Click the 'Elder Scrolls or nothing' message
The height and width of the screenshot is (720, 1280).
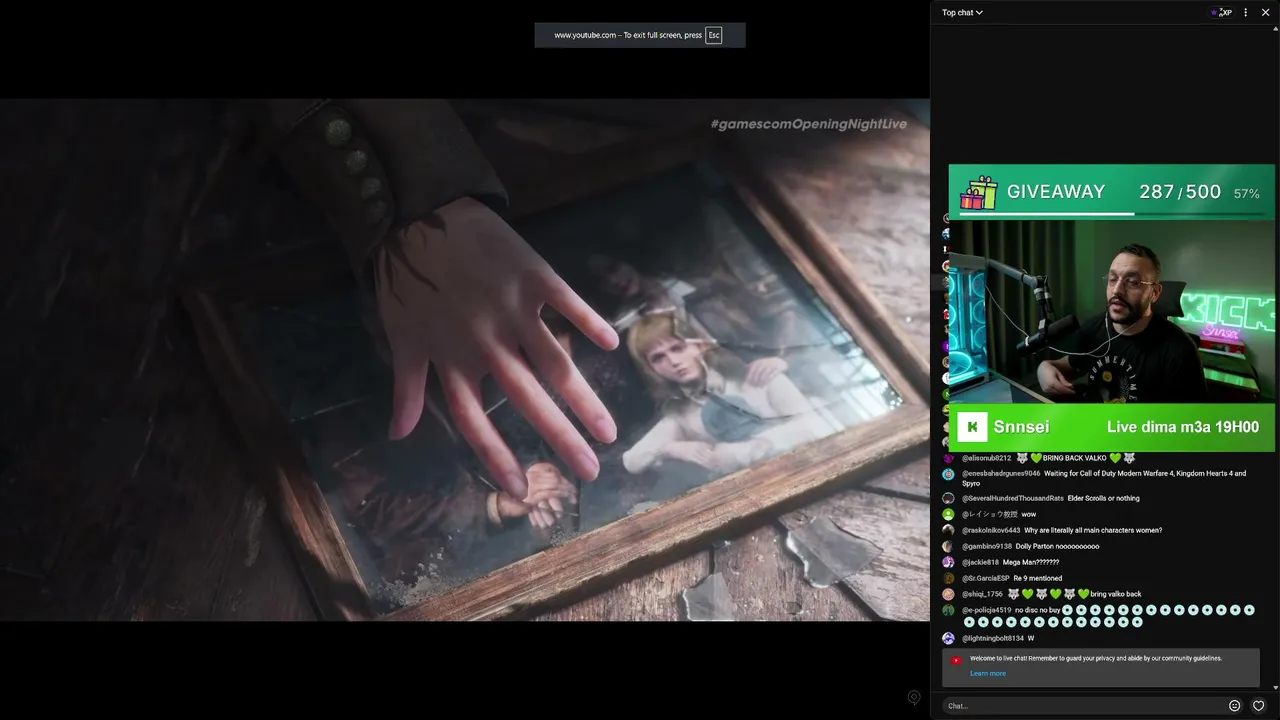[1103, 498]
